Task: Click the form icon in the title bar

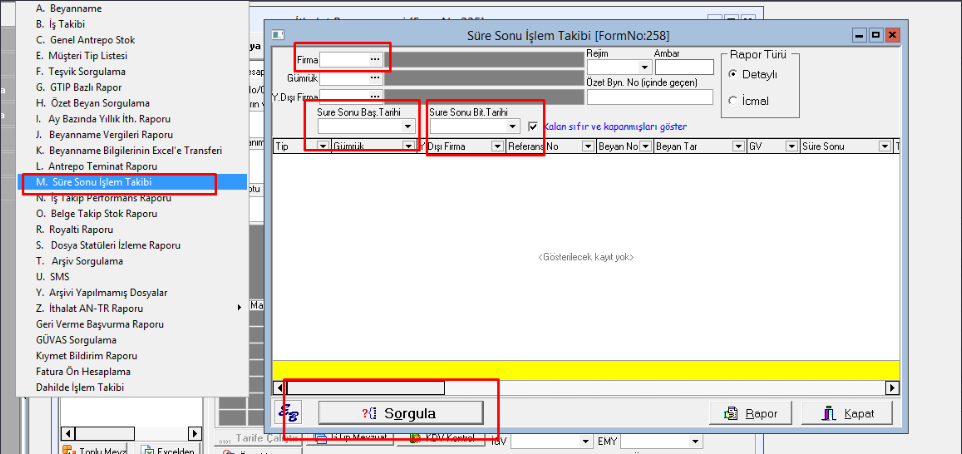Action: pyautogui.click(x=279, y=35)
